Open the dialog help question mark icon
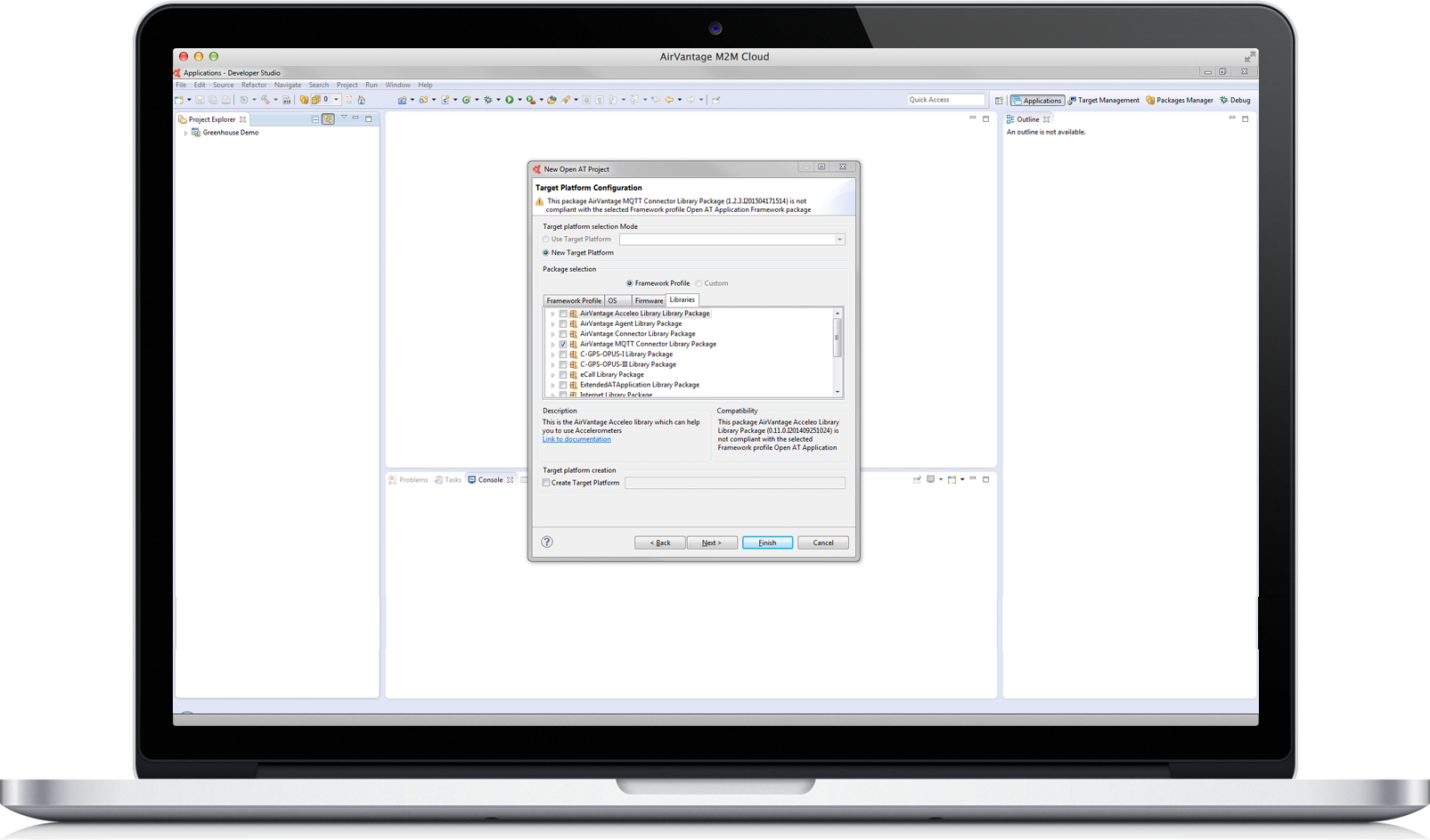The height and width of the screenshot is (840, 1430). pos(547,542)
